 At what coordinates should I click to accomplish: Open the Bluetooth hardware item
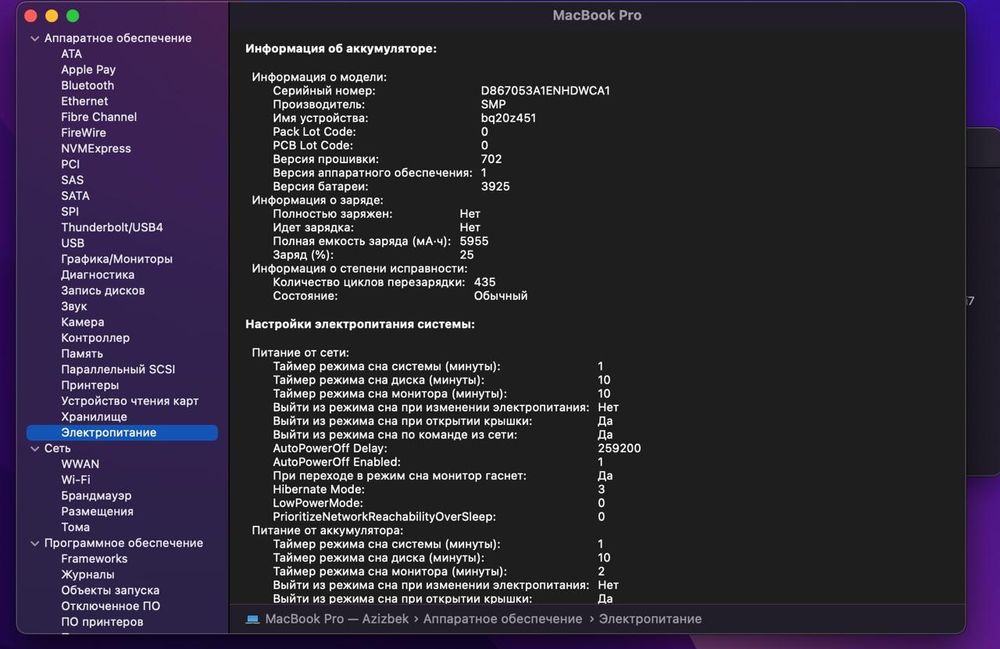87,85
